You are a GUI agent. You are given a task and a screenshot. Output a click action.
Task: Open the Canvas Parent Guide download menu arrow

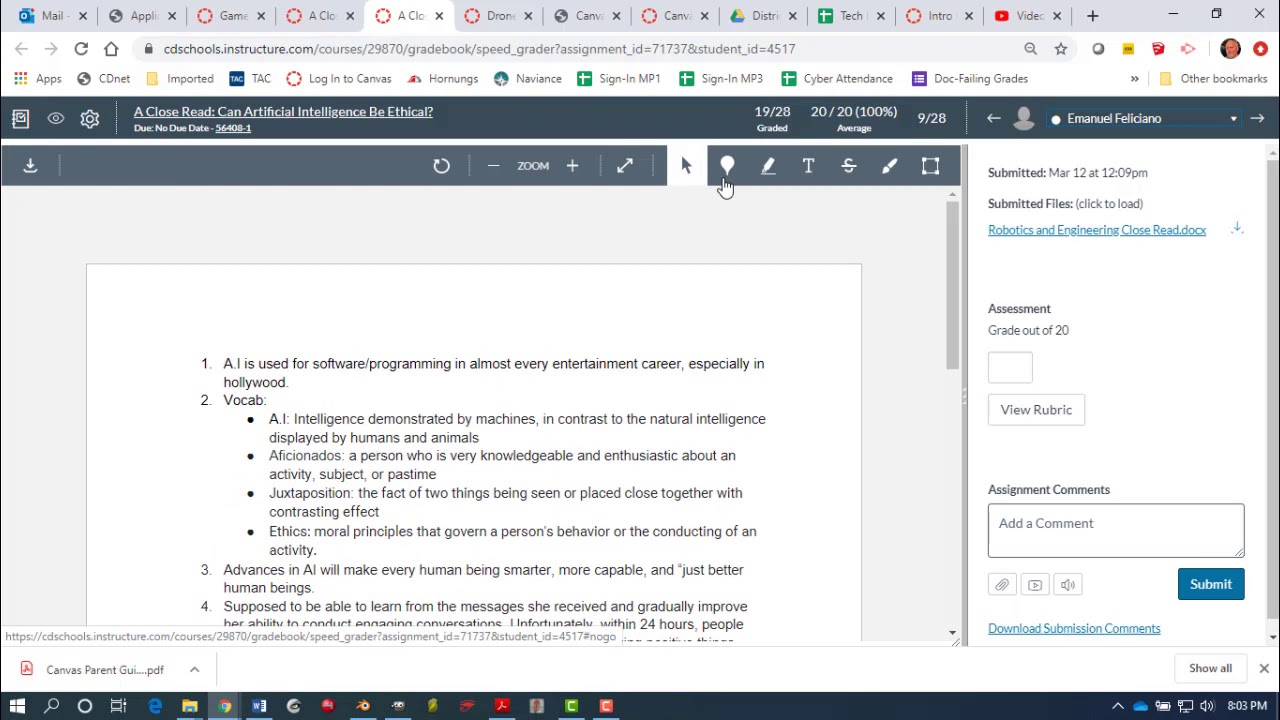(x=194, y=670)
